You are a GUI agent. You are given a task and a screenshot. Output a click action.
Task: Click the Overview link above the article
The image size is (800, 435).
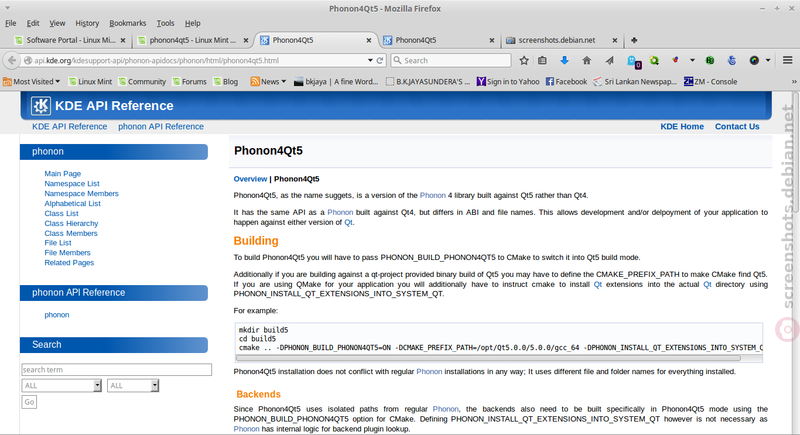(x=250, y=179)
